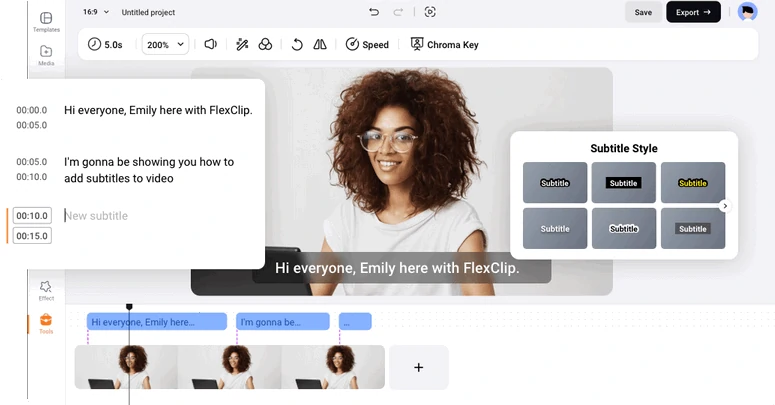This screenshot has height=405, width=775.
Task: Click the 00:05.0 start timestamp of second subtitle
Action: coord(32,162)
